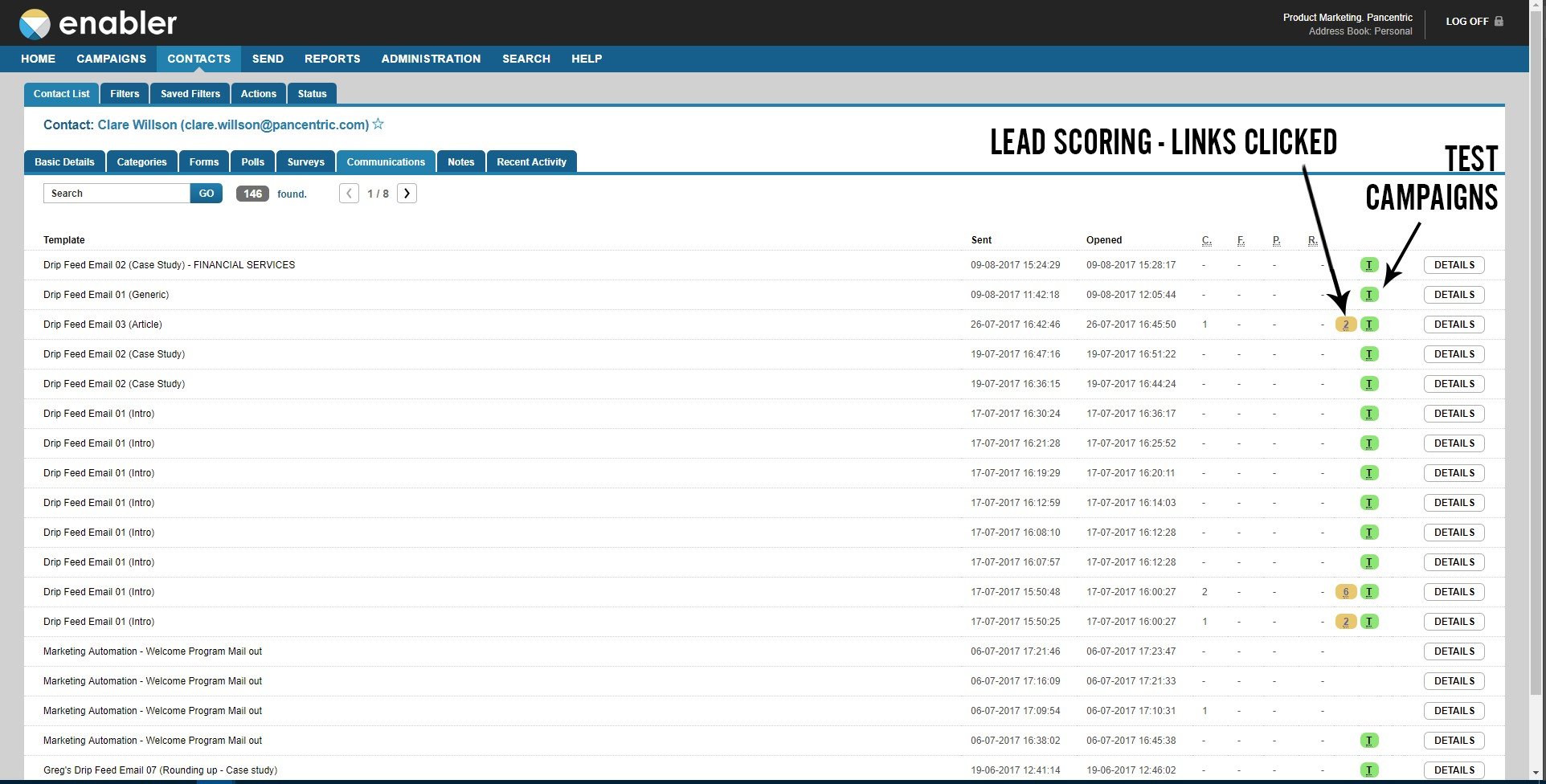Click the GO search button
The width and height of the screenshot is (1546, 784).
pos(207,194)
